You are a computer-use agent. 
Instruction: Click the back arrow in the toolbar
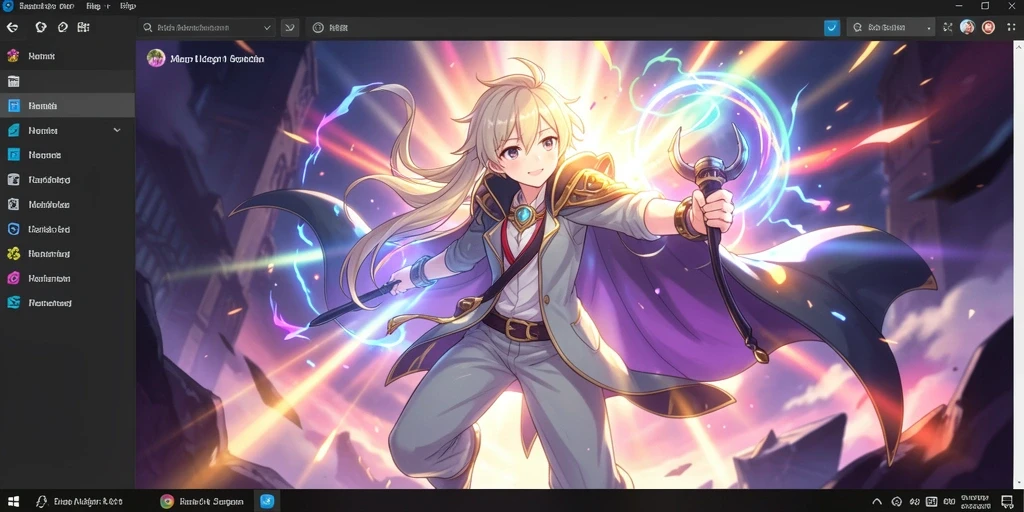12,27
